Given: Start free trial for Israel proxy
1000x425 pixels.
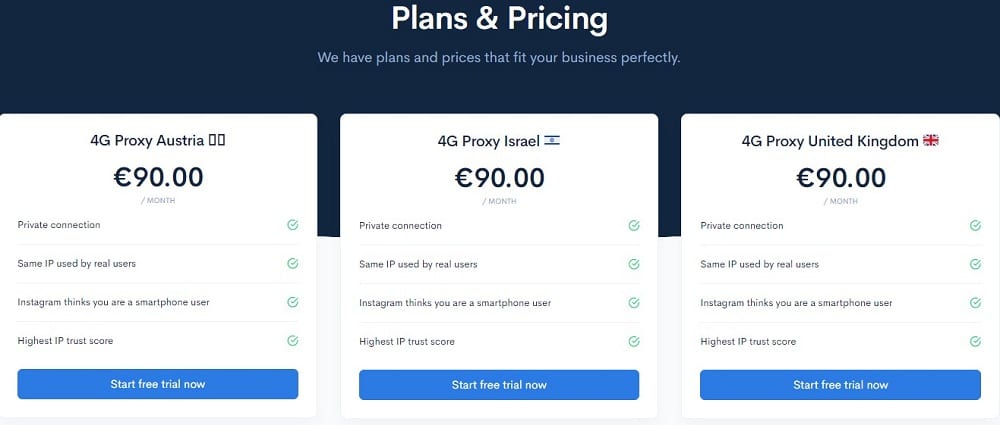Looking at the screenshot, I should point(499,384).
